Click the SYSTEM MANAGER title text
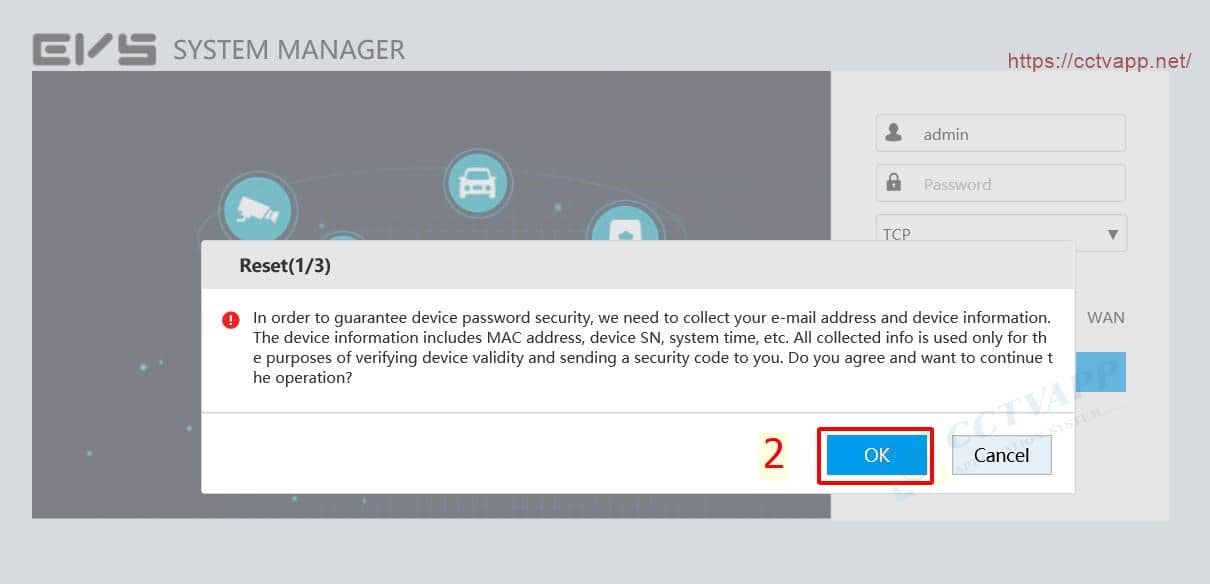 (x=289, y=49)
